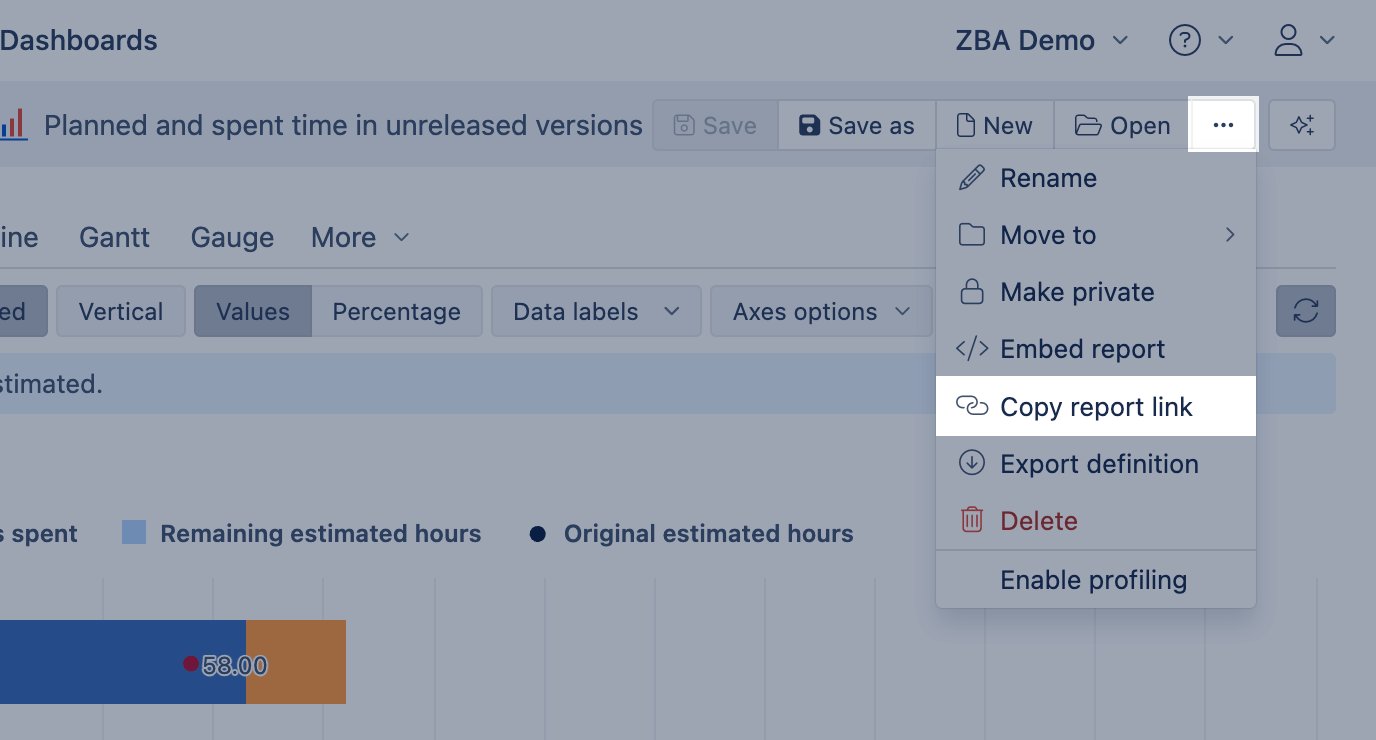The width and height of the screenshot is (1376, 740).
Task: Toggle Values display mode
Action: [252, 311]
